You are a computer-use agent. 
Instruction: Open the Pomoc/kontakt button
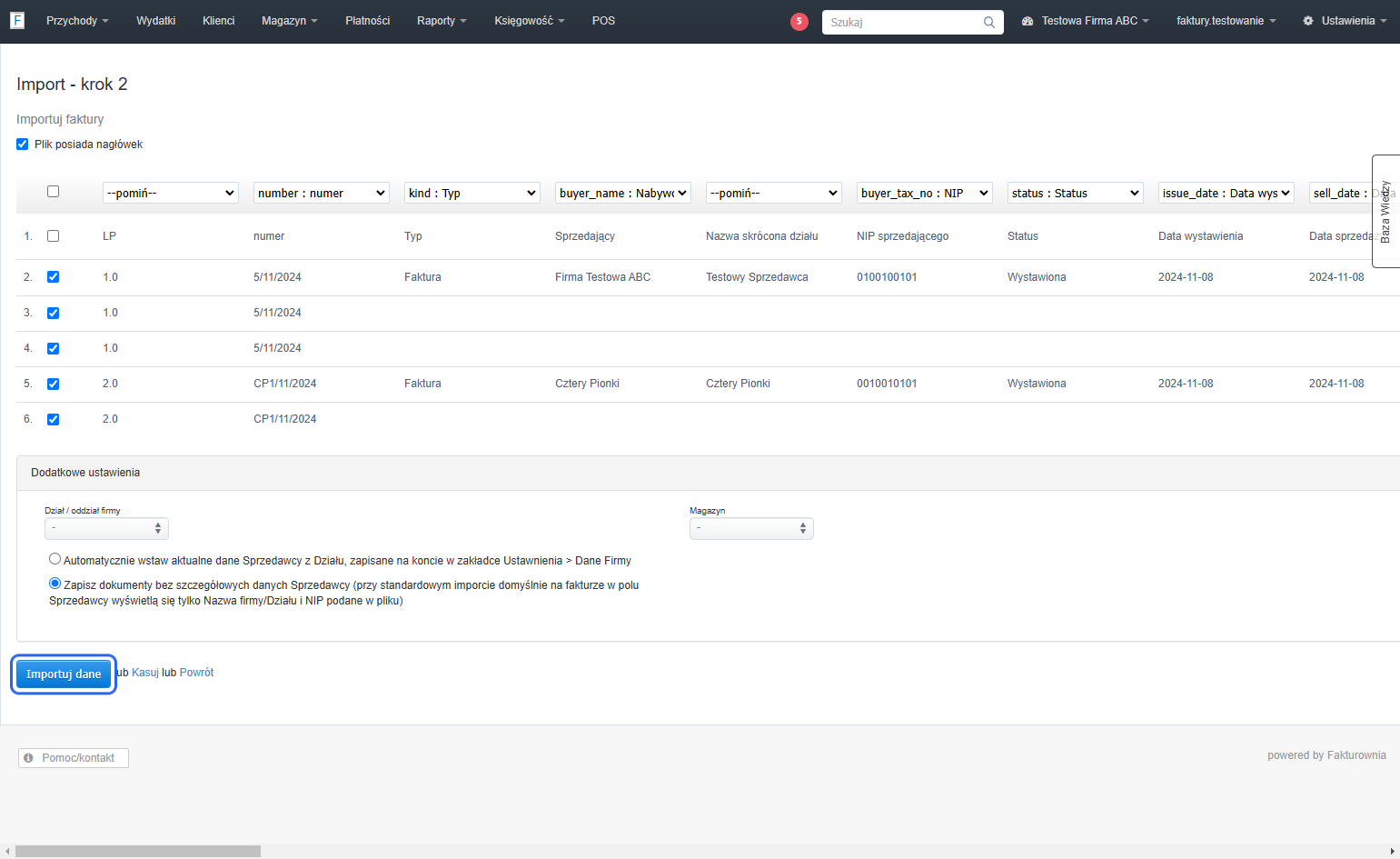(74, 757)
